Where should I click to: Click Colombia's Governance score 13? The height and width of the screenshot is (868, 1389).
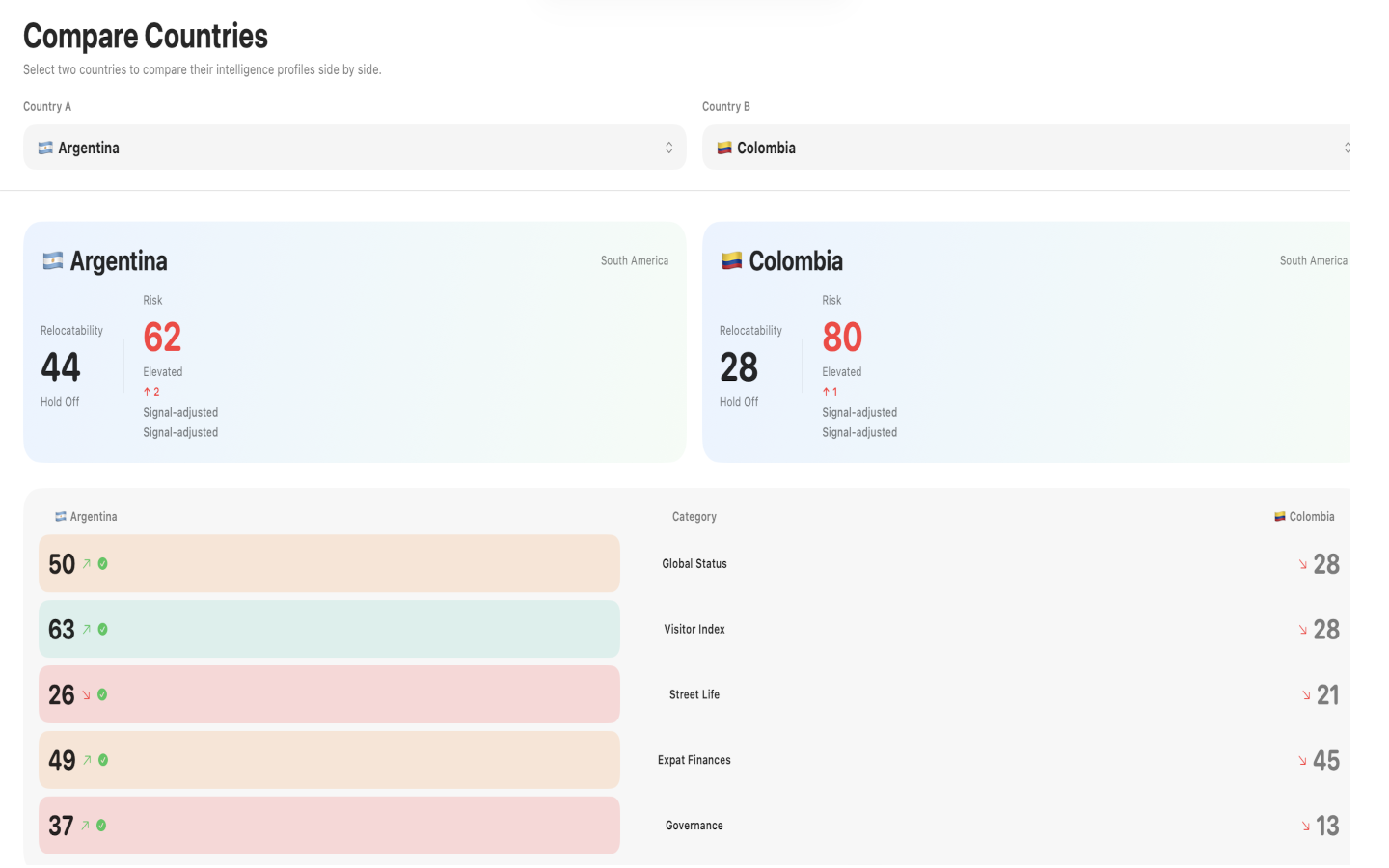(x=1327, y=827)
